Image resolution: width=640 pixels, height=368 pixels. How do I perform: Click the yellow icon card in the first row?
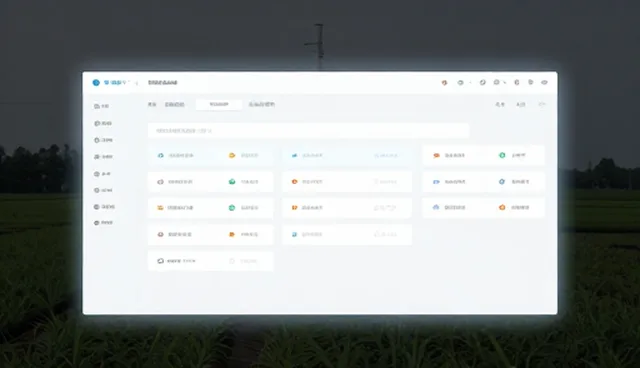(244, 155)
